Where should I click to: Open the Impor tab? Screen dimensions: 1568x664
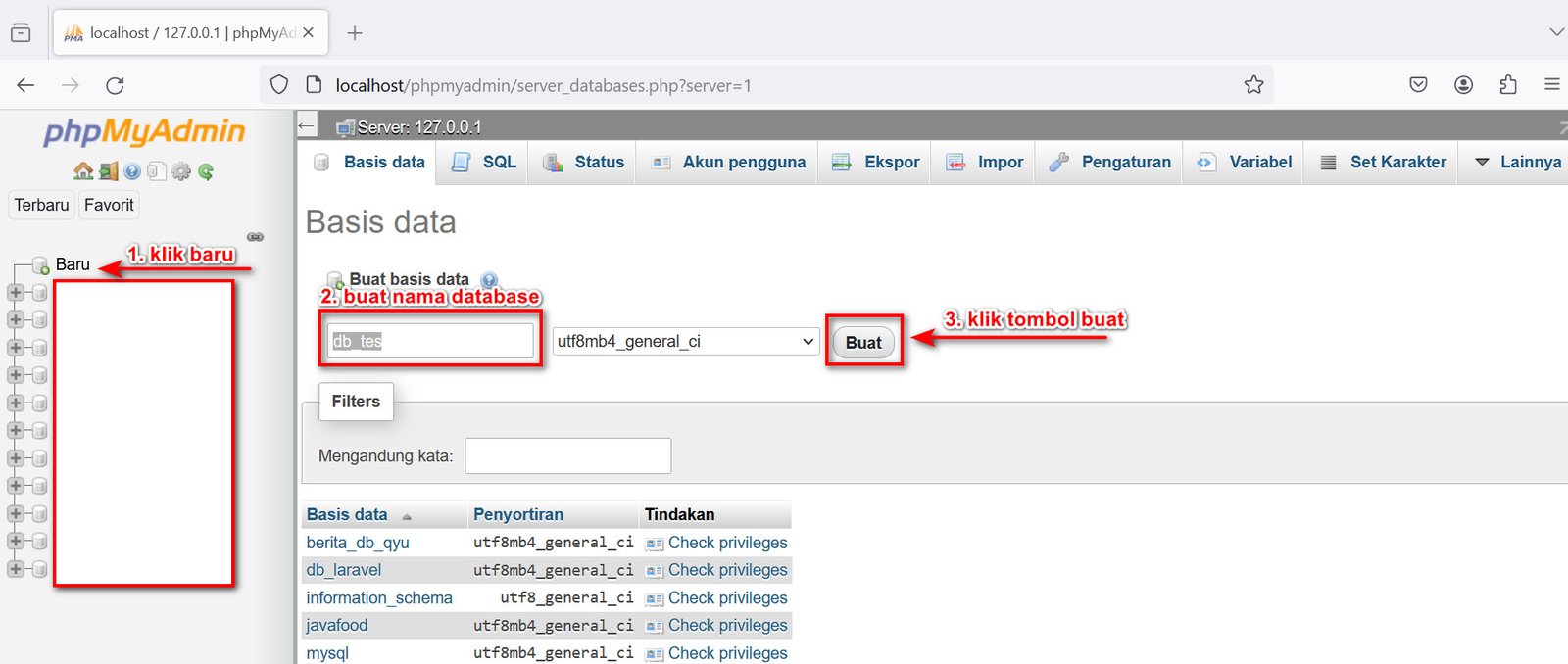coord(984,162)
